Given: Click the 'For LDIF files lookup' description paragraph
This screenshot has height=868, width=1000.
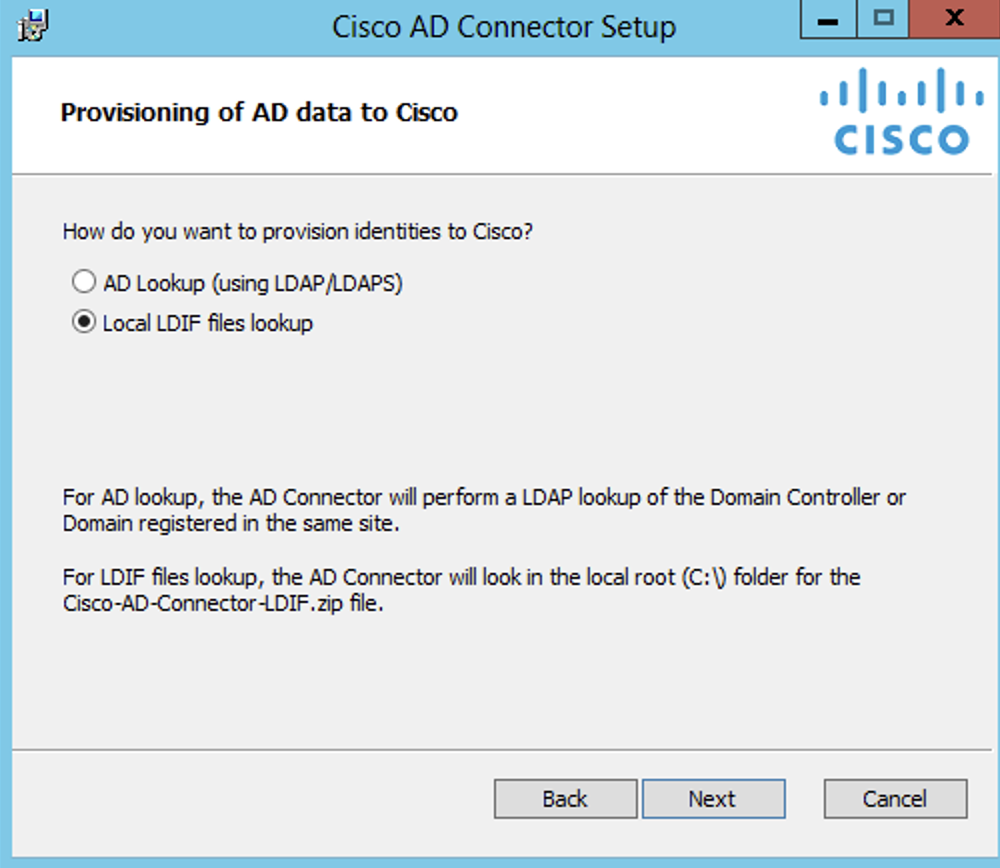Looking at the screenshot, I should tap(461, 590).
